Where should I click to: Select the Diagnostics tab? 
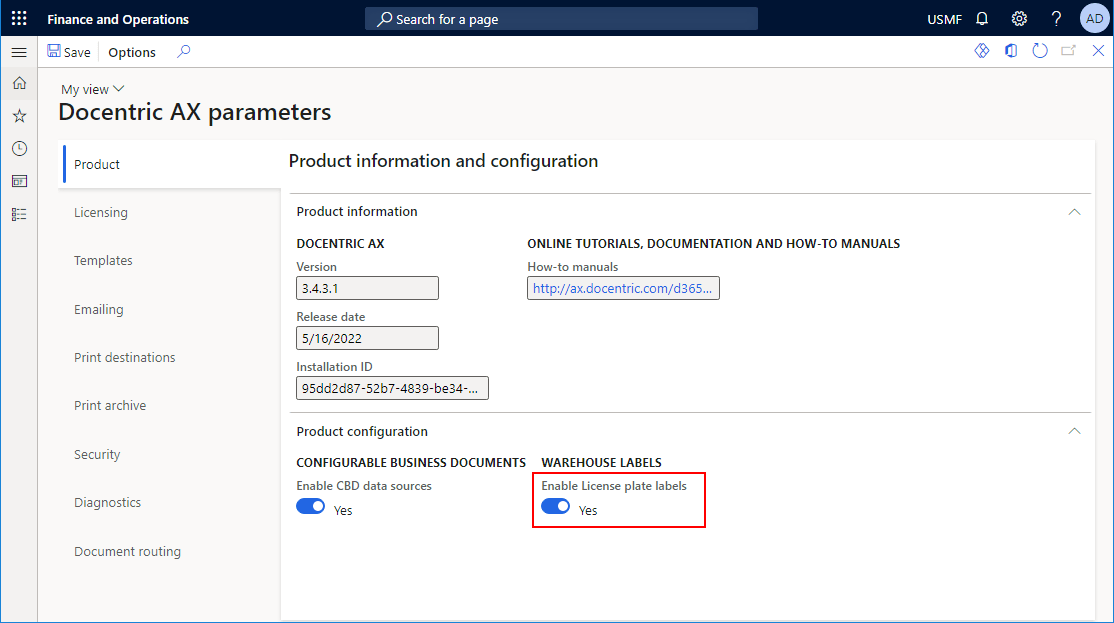coord(171,502)
